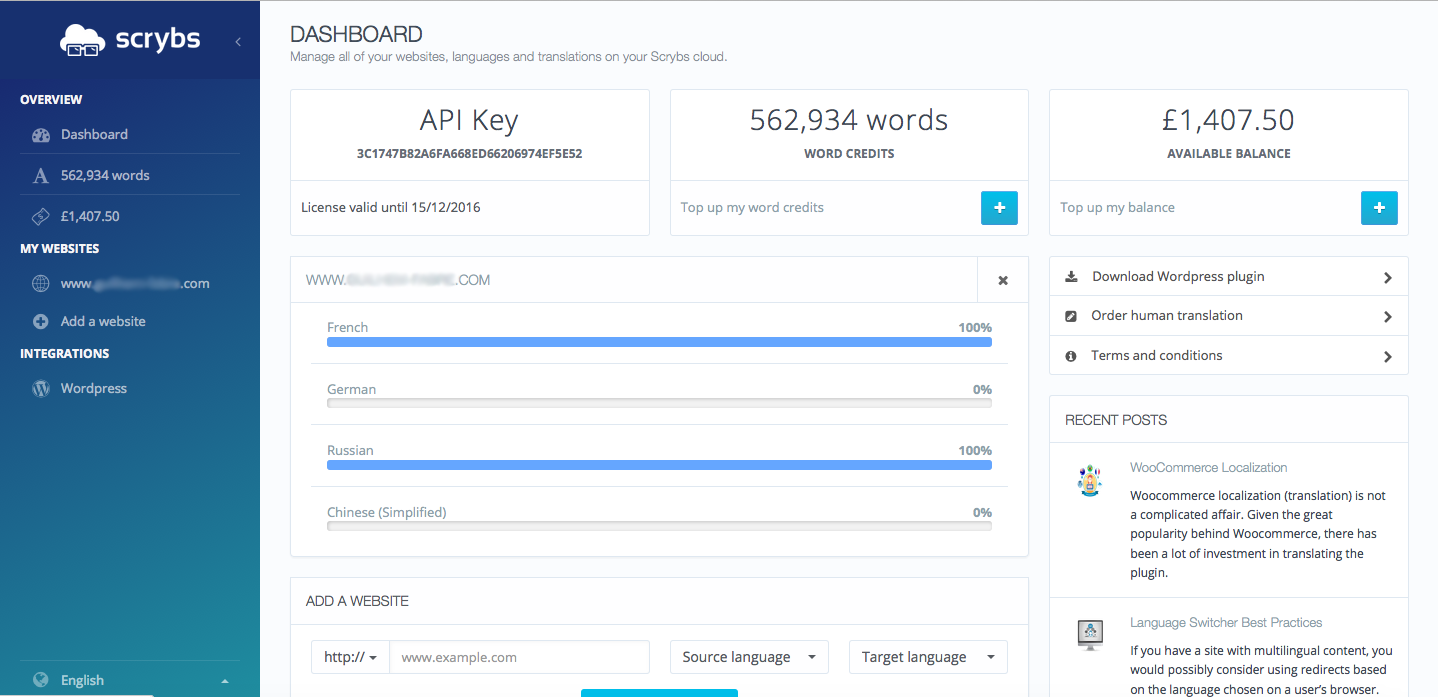The height and width of the screenshot is (697, 1438).
Task: Click the plus icon next to Add a website
Action: coord(41,322)
